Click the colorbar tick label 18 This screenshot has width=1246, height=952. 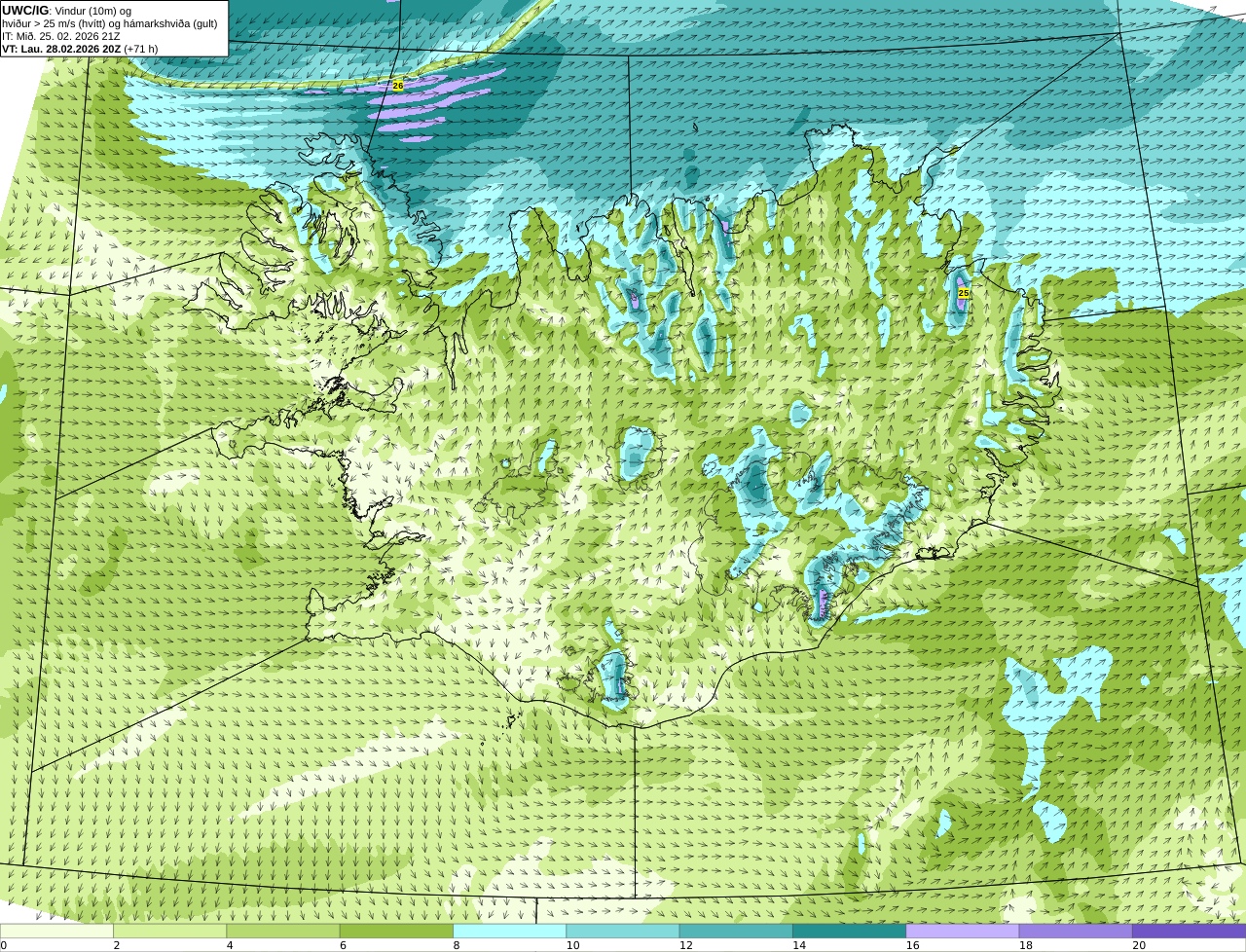[x=1025, y=945]
